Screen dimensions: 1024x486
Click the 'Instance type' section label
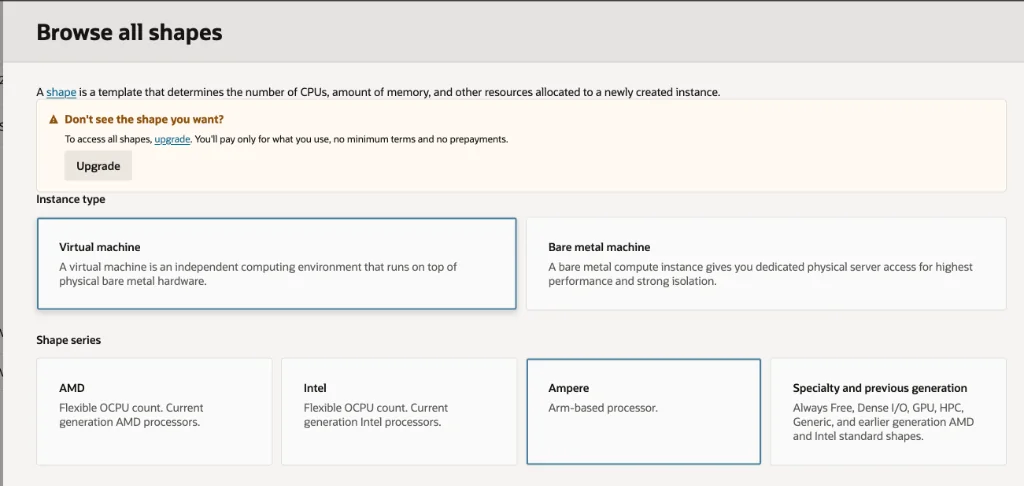tap(71, 200)
